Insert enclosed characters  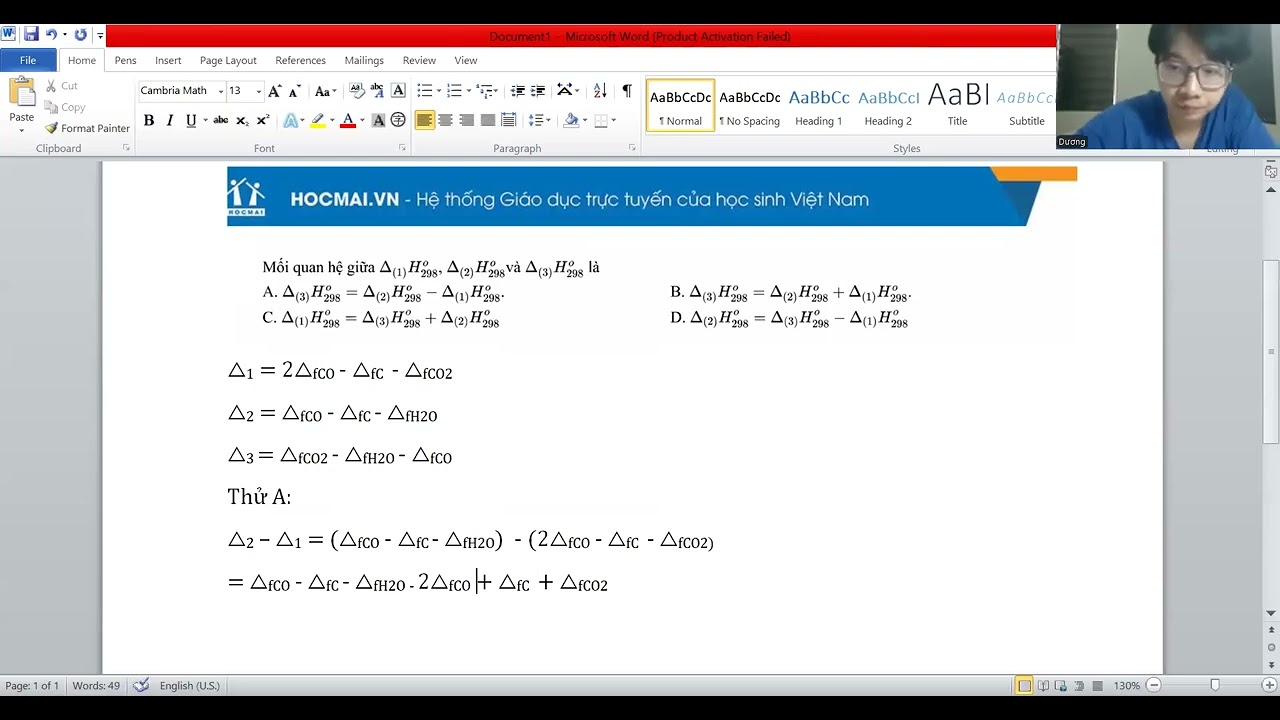click(x=398, y=120)
